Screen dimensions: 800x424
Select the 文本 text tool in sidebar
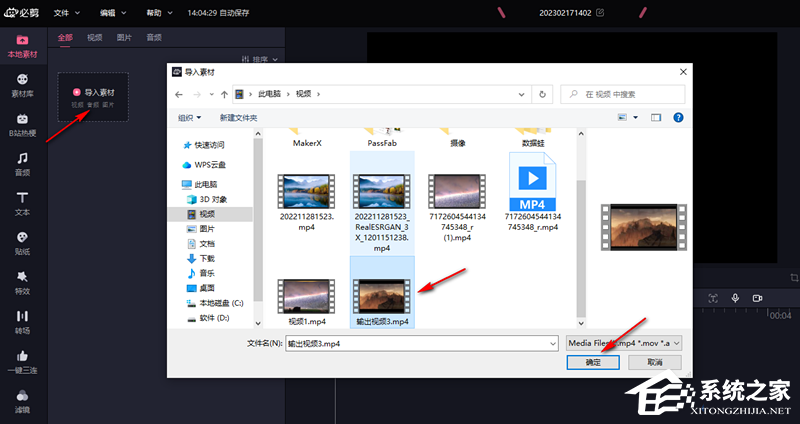point(22,204)
